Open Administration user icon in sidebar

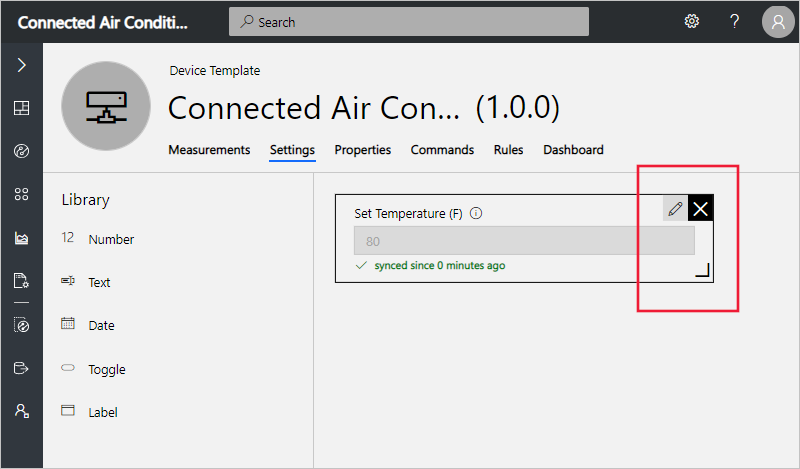pyautogui.click(x=21, y=411)
